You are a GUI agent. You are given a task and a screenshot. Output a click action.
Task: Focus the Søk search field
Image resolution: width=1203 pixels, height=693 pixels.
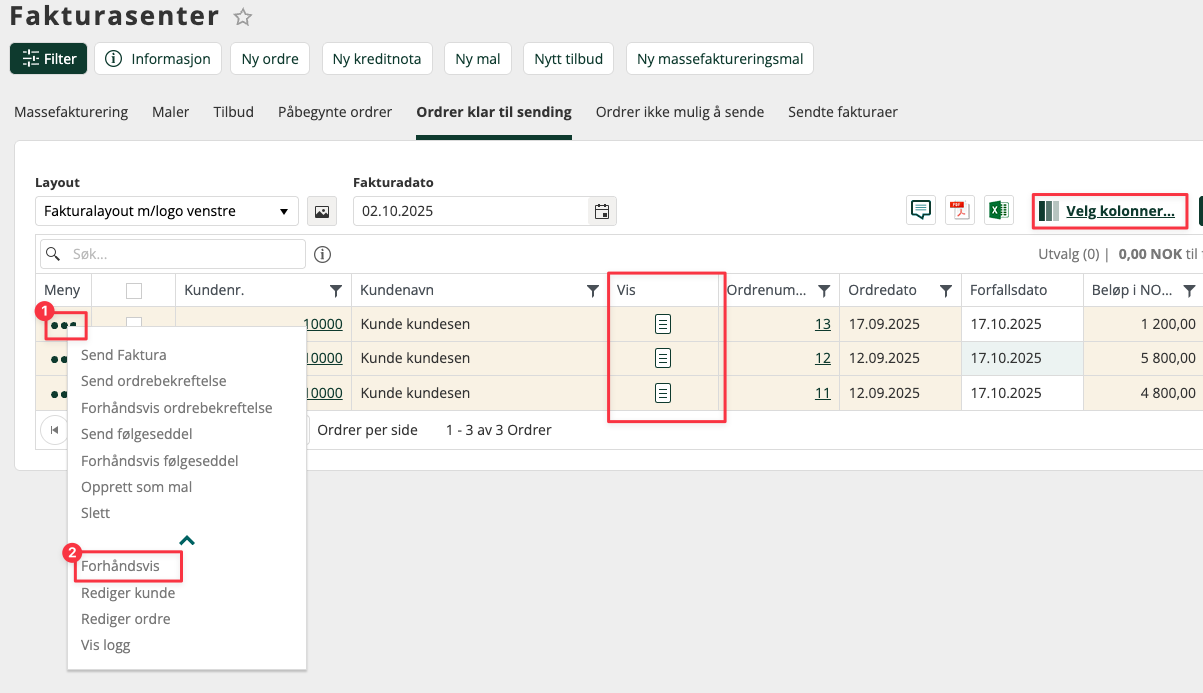click(172, 254)
